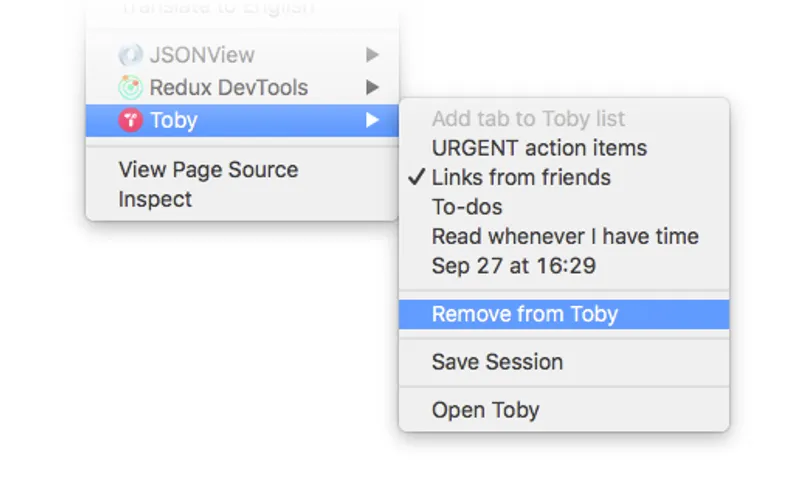Select the To-dos list
Screen dimensions: 800x493
467,207
